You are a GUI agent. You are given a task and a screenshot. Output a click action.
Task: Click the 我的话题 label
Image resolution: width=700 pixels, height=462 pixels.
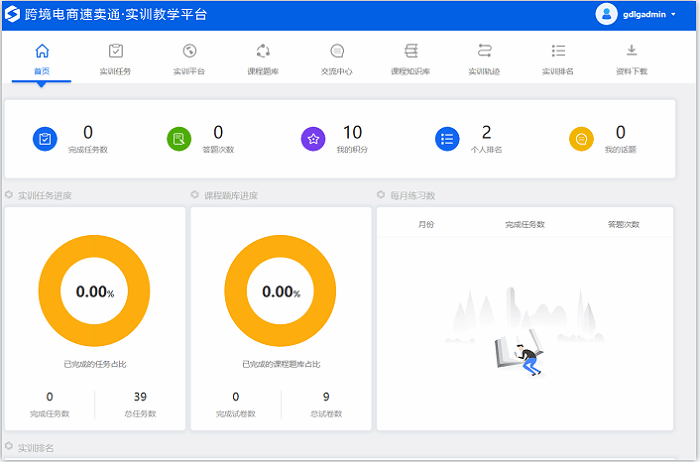pyautogui.click(x=621, y=150)
